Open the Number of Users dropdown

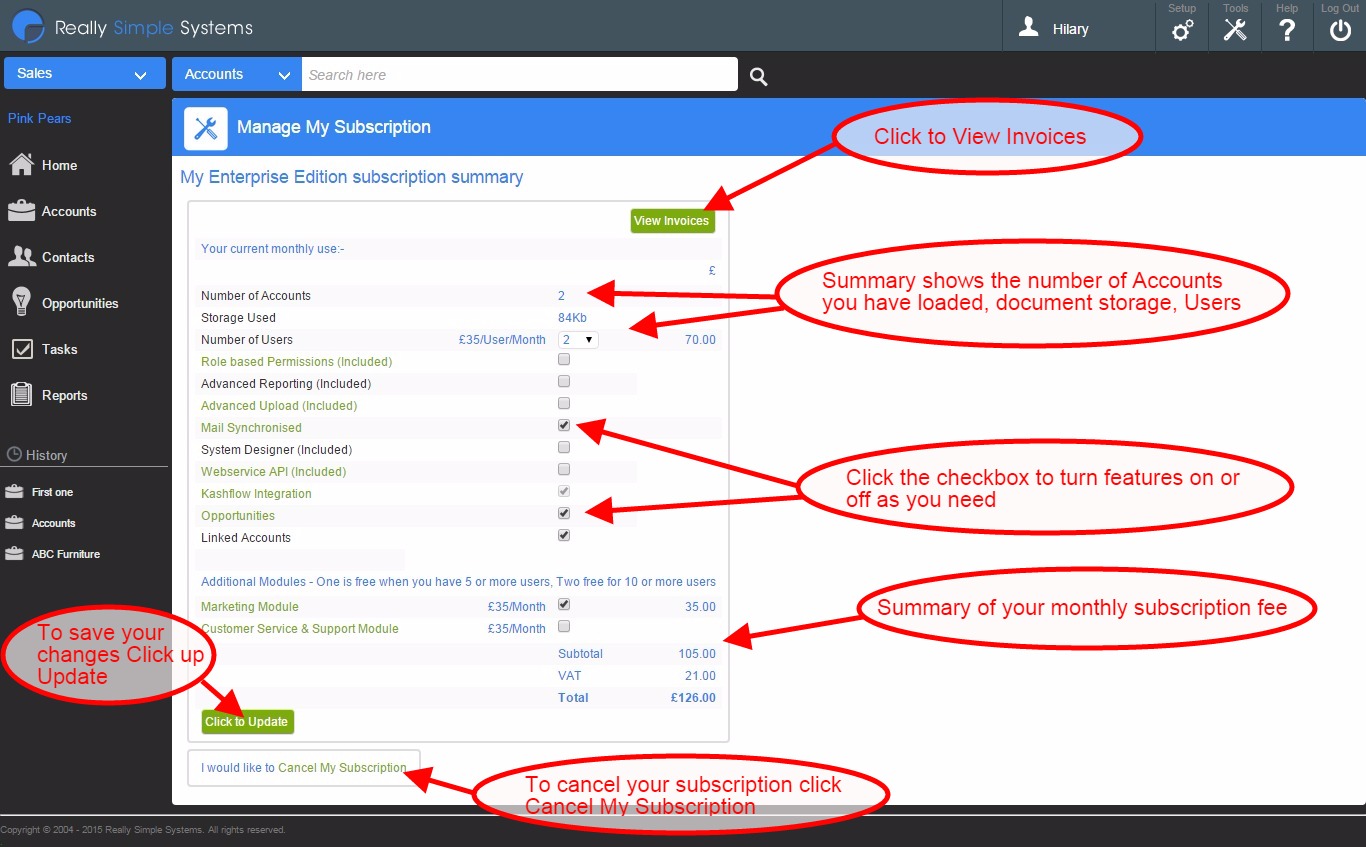578,339
